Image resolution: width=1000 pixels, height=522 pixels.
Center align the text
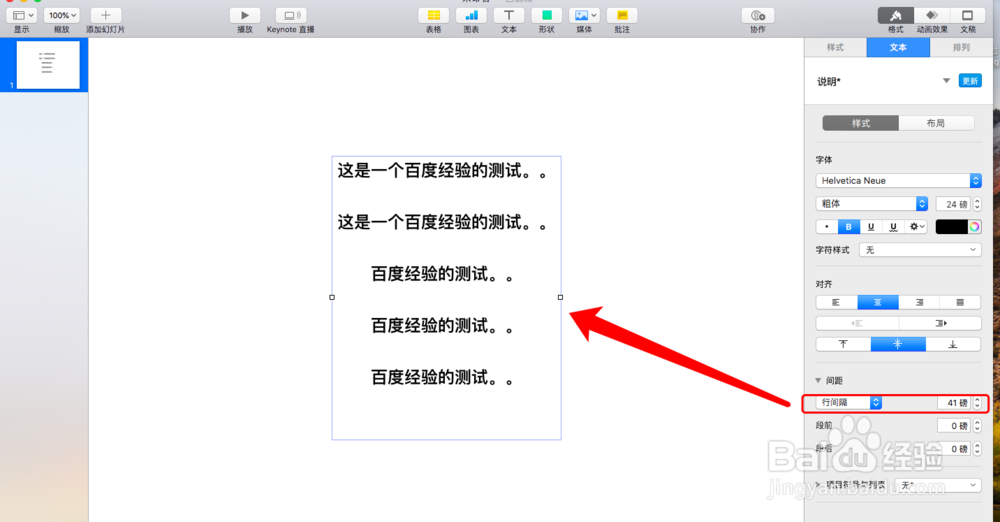click(x=878, y=302)
